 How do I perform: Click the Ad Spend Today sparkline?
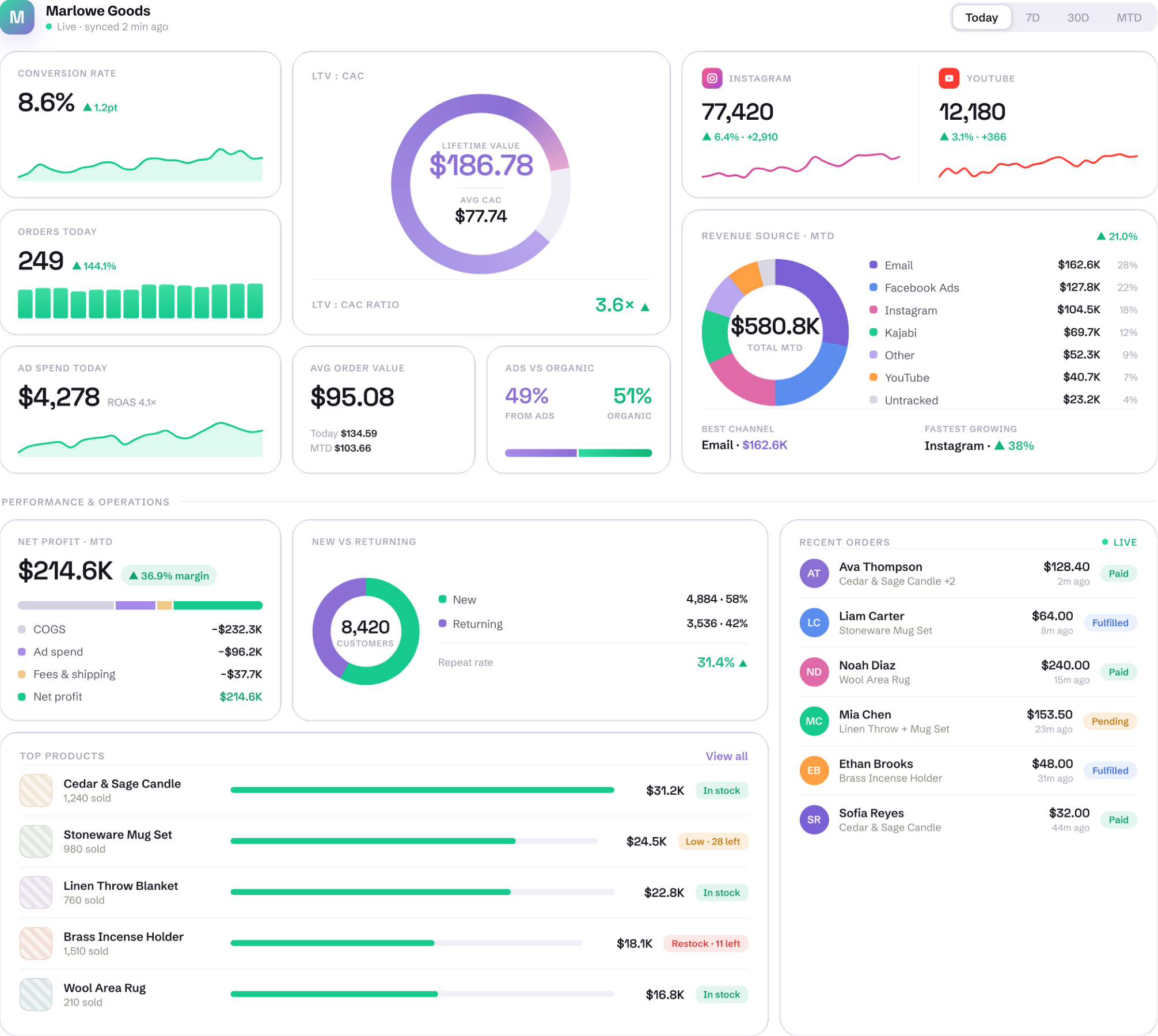(x=140, y=439)
